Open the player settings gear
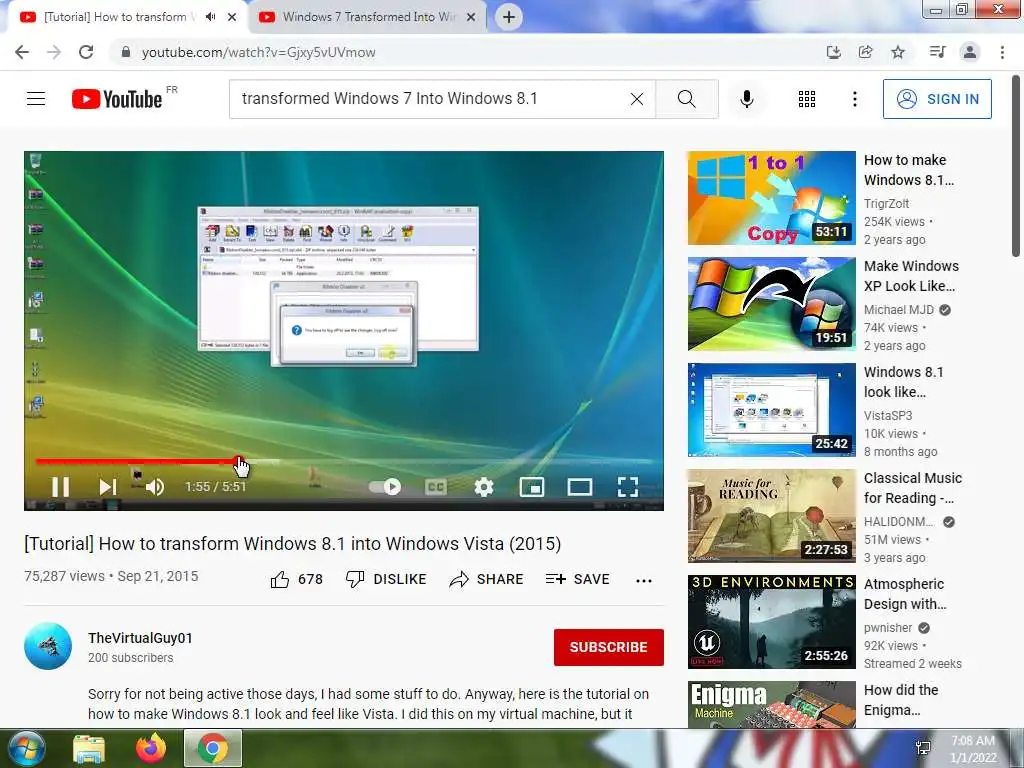This screenshot has width=1024, height=768. [484, 487]
